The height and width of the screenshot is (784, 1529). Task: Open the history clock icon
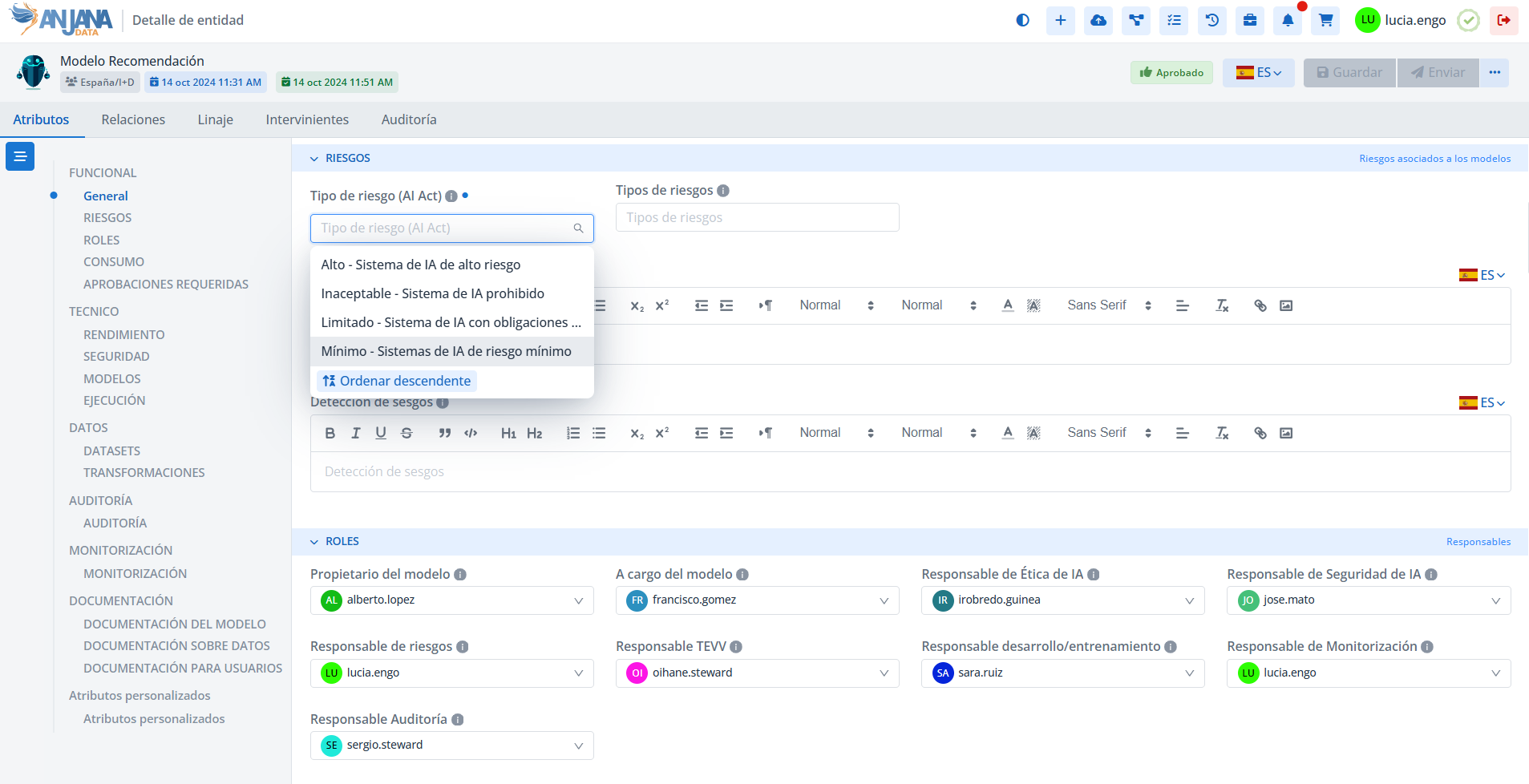point(1212,21)
